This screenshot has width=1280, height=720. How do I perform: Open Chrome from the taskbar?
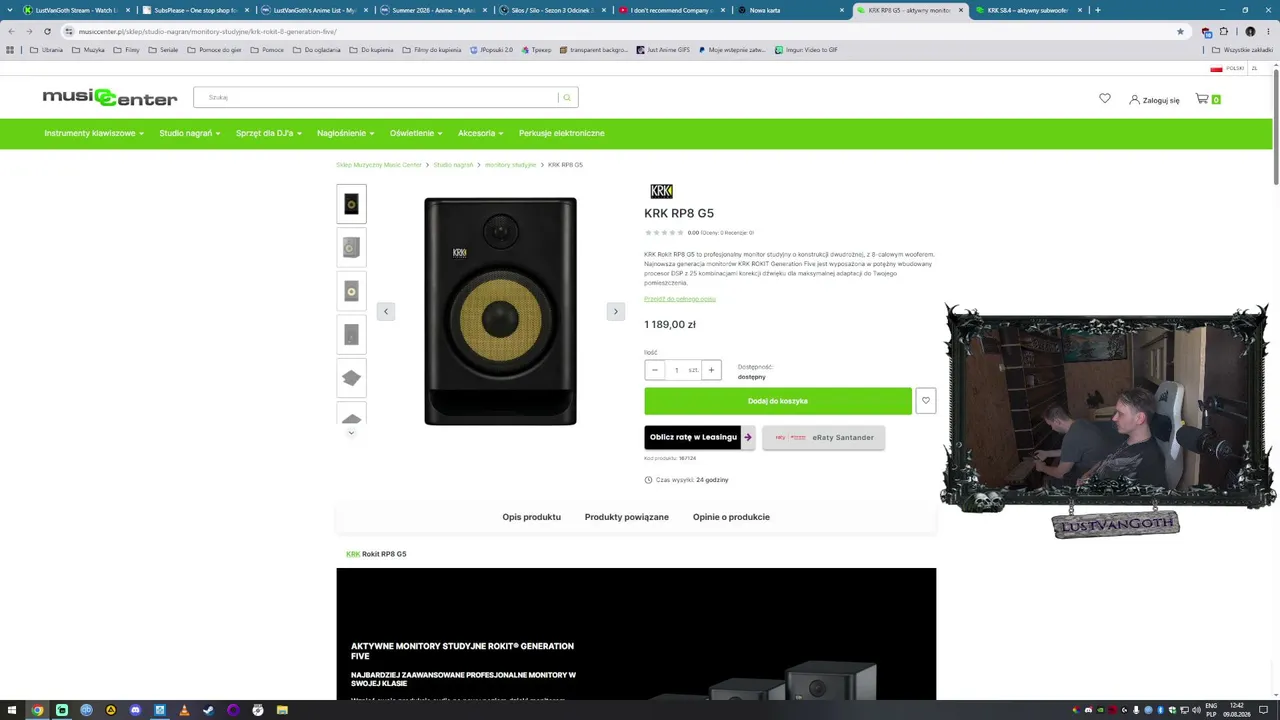[x=37, y=710]
